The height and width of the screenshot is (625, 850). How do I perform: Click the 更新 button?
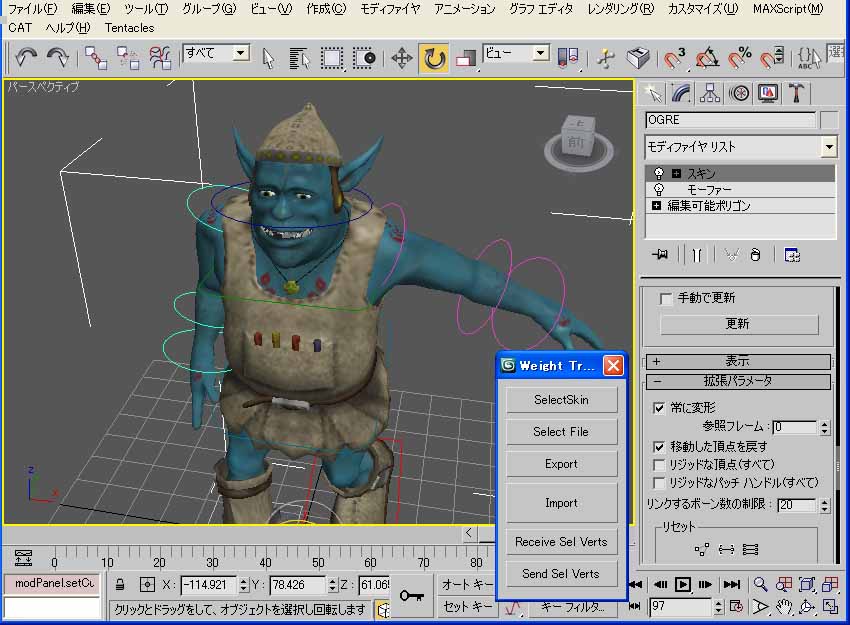click(738, 324)
